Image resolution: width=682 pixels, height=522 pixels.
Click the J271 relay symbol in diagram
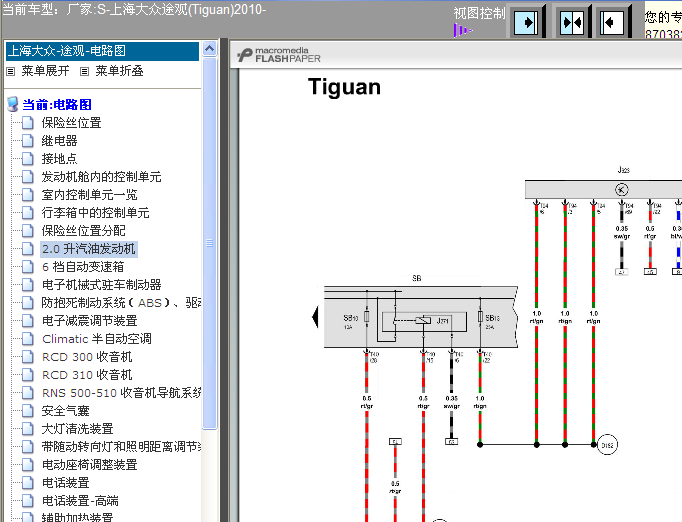tap(423, 321)
